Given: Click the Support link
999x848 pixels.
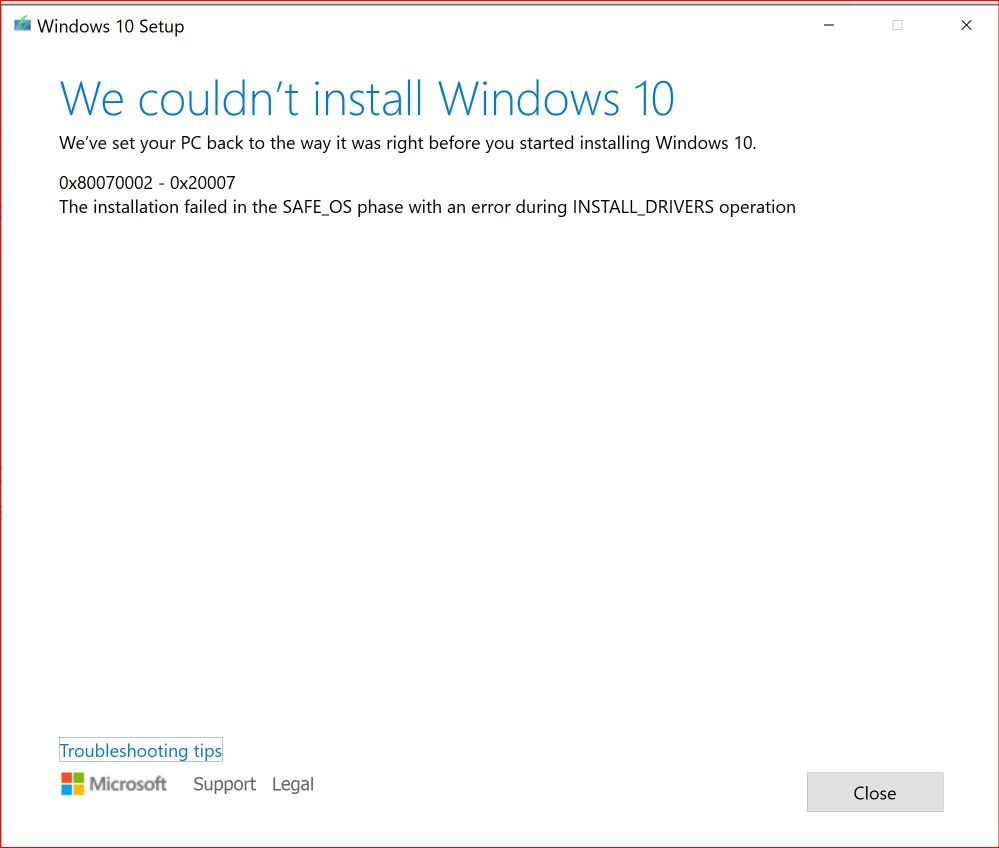Looking at the screenshot, I should coord(224,784).
